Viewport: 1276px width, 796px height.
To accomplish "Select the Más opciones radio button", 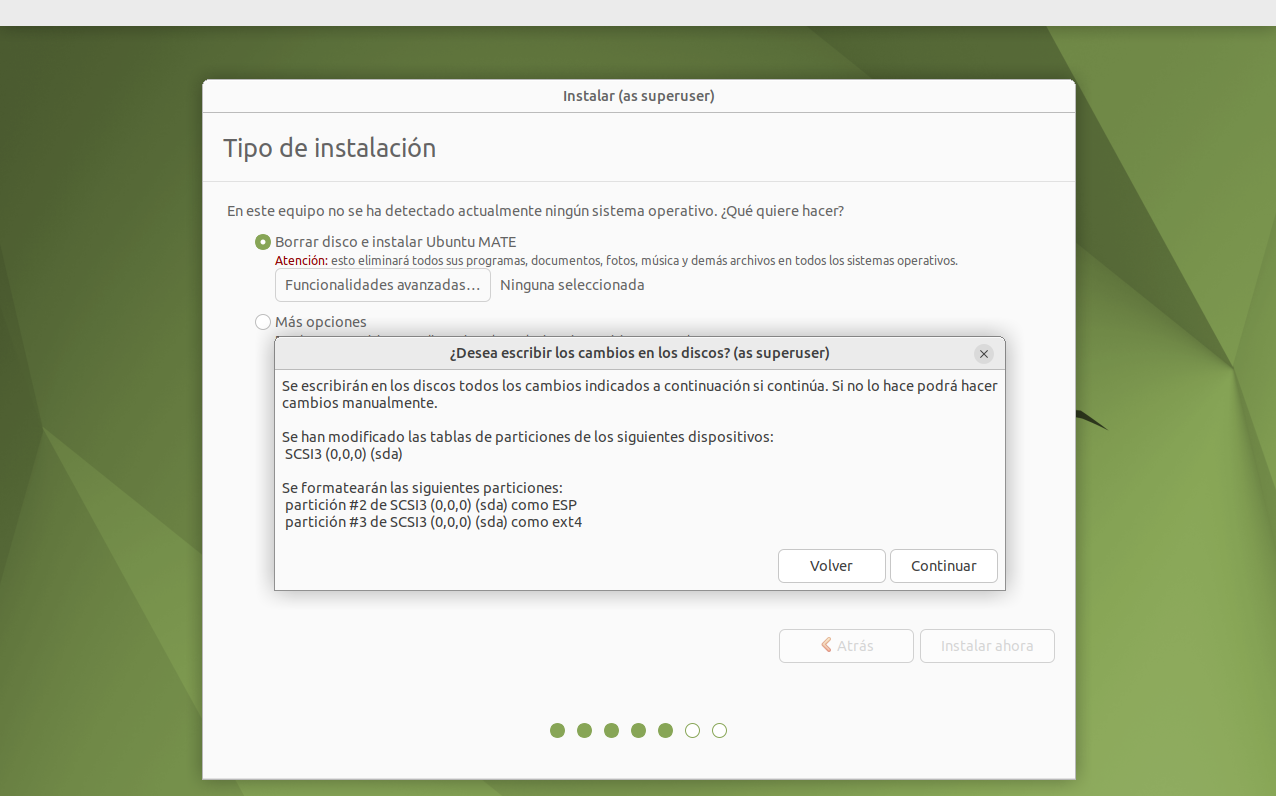I will 263,322.
